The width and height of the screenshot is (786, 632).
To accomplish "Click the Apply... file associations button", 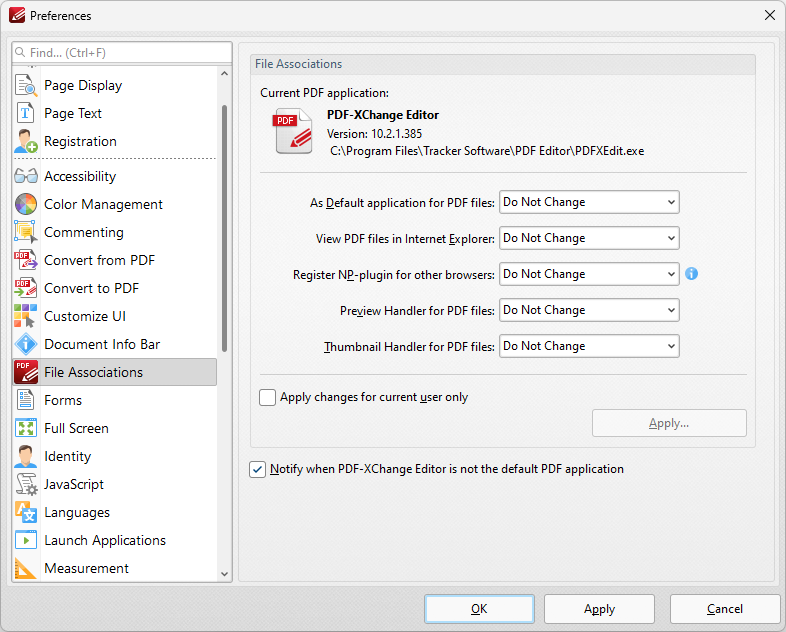I will (669, 424).
